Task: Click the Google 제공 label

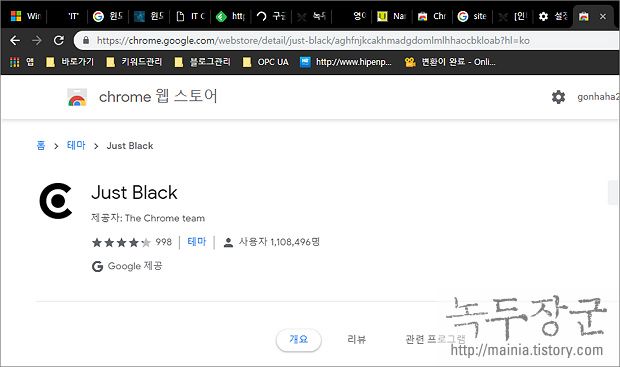Action: click(x=135, y=266)
